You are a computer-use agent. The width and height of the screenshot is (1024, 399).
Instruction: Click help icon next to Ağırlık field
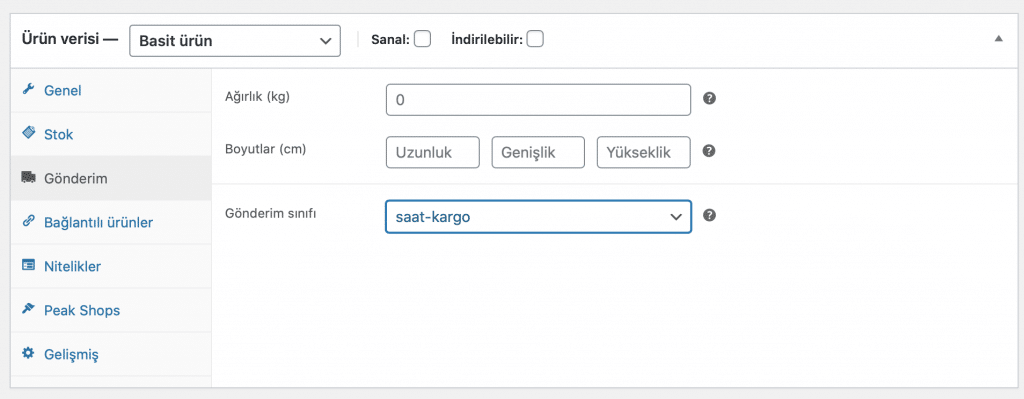709,99
